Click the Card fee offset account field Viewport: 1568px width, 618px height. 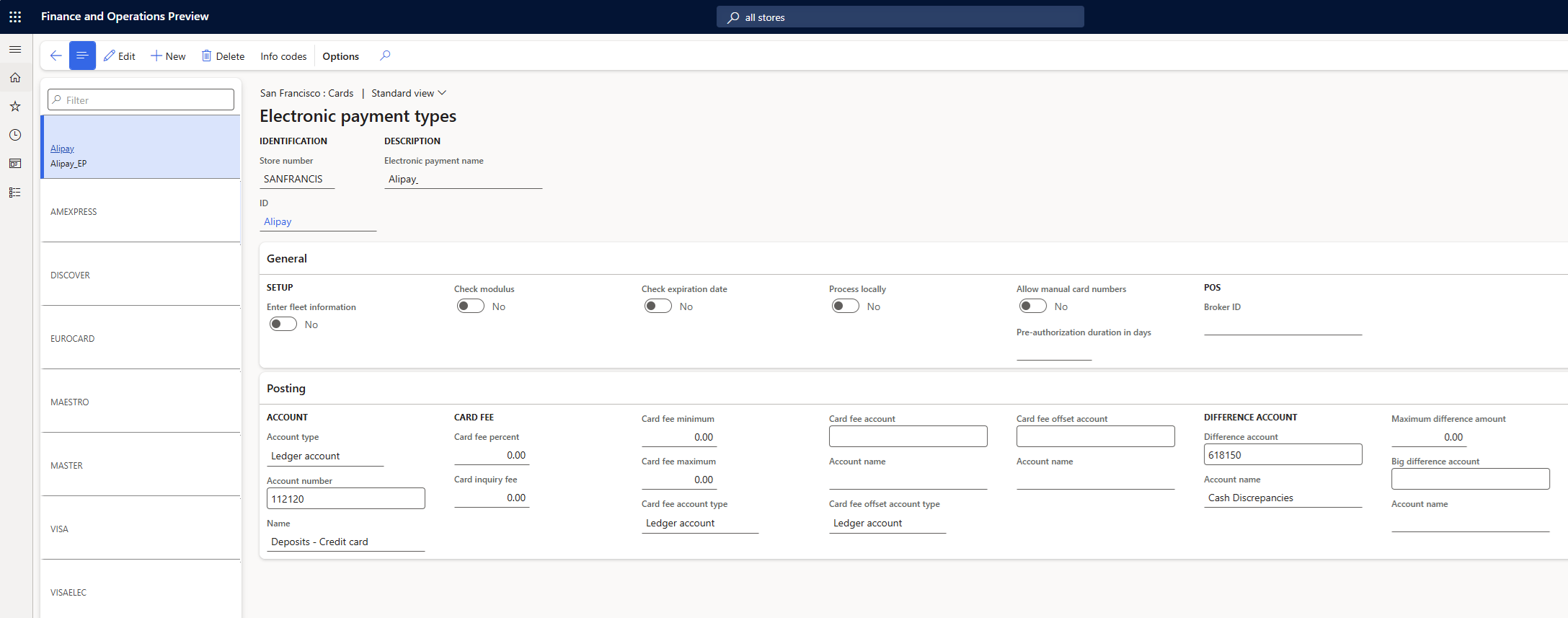pos(1096,436)
